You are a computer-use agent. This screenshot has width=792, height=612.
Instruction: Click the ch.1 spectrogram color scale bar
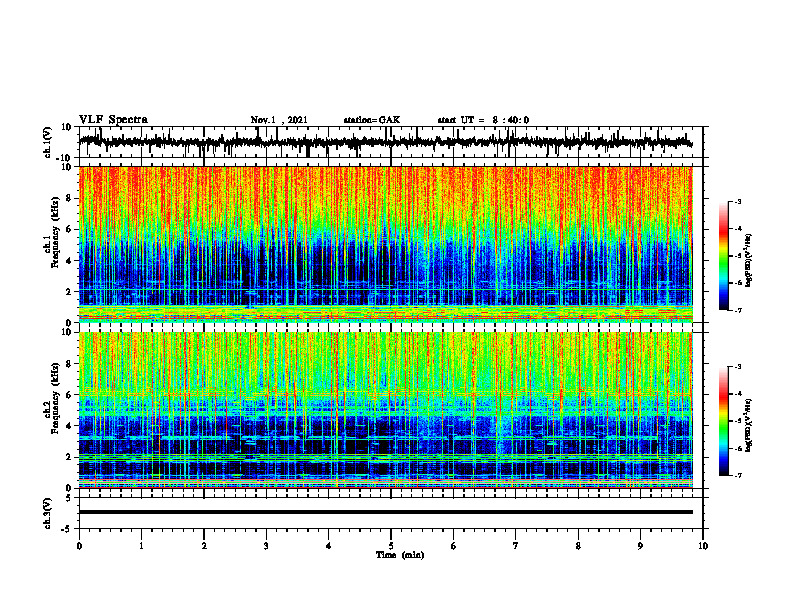pyautogui.click(x=724, y=256)
